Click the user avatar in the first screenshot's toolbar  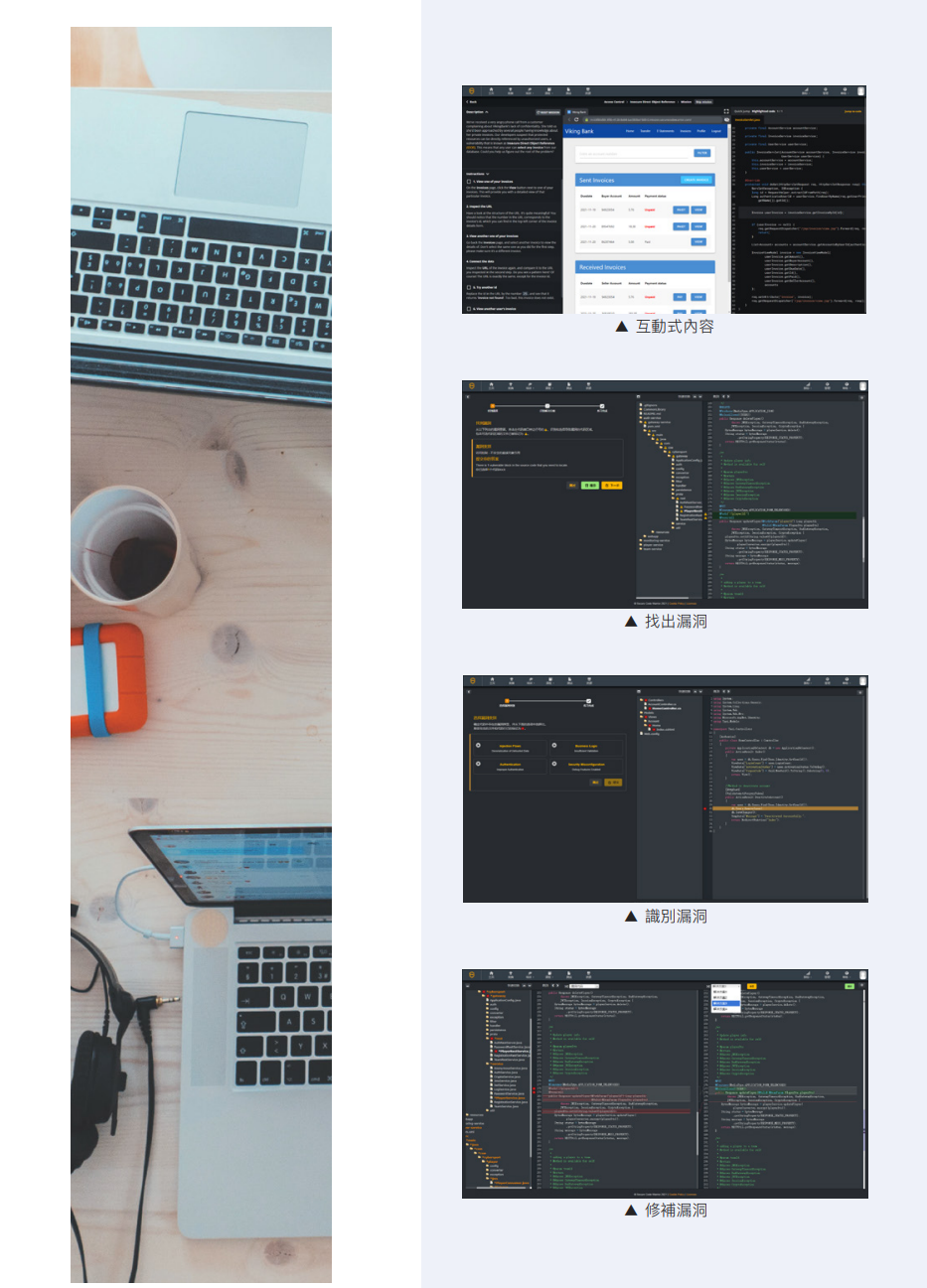(860, 91)
